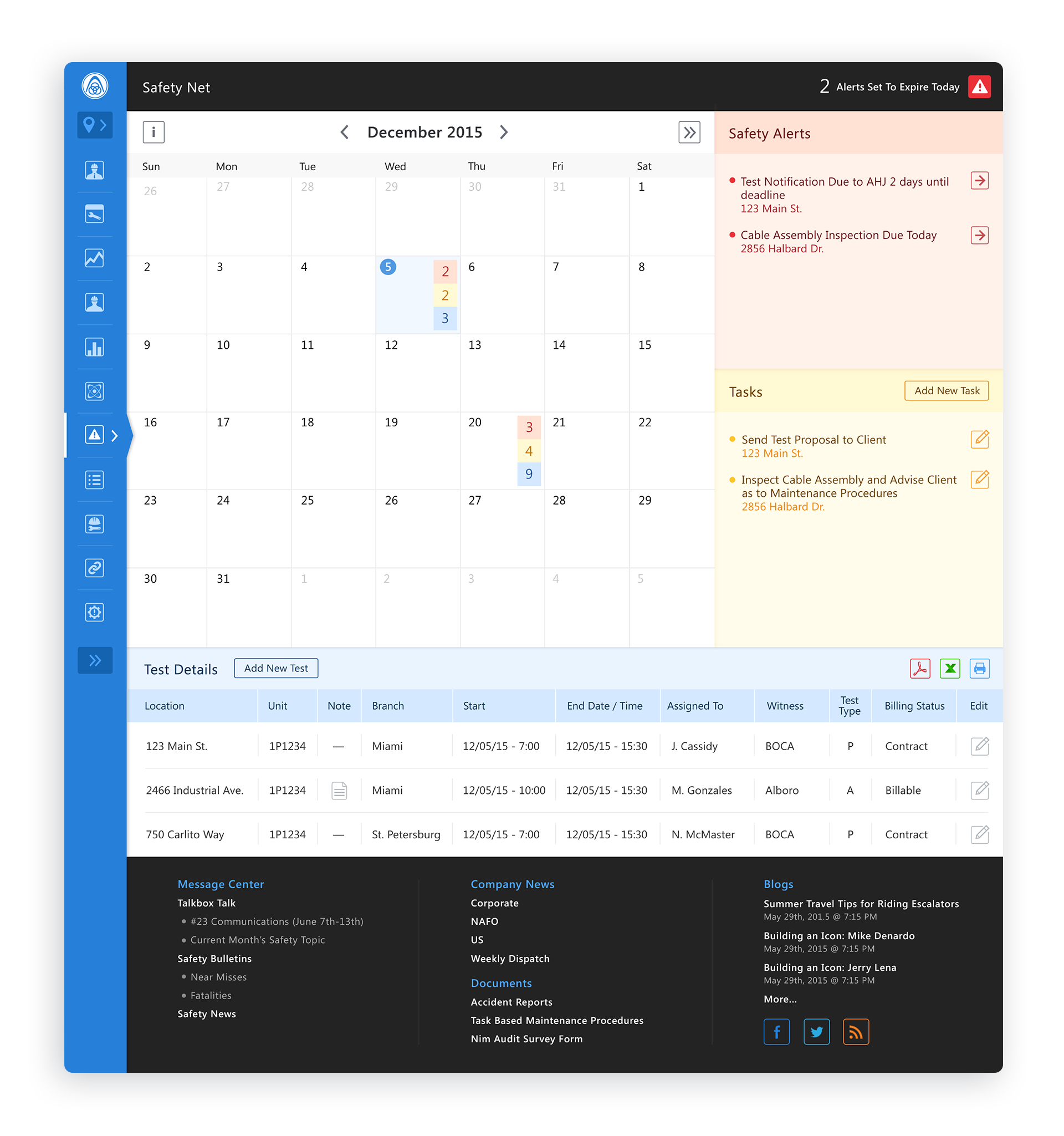Edit the 750 Carlito Way test row
The height and width of the screenshot is (1136, 1064).
pyautogui.click(x=979, y=834)
